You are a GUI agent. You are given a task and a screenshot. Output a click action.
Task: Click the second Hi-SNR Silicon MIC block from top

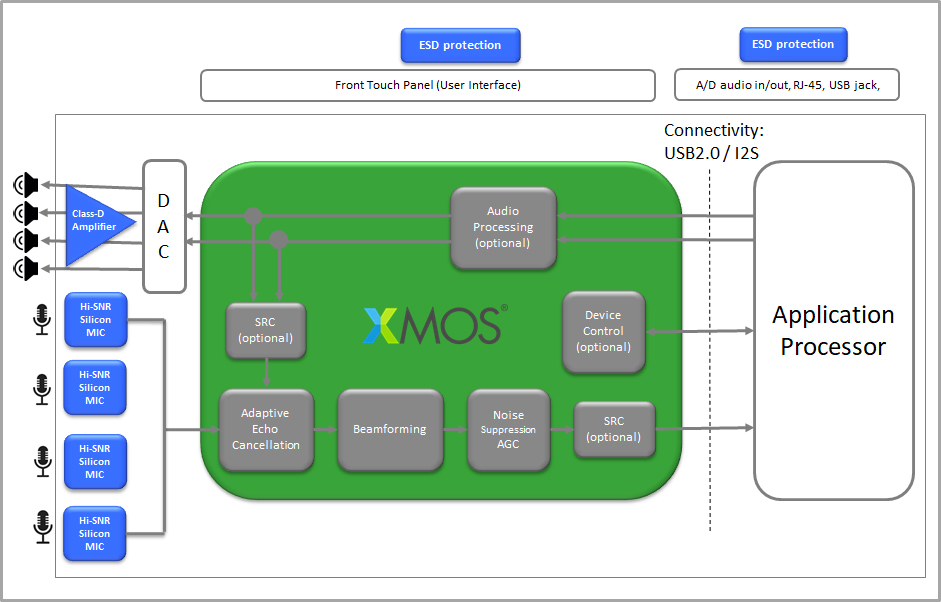point(95,388)
